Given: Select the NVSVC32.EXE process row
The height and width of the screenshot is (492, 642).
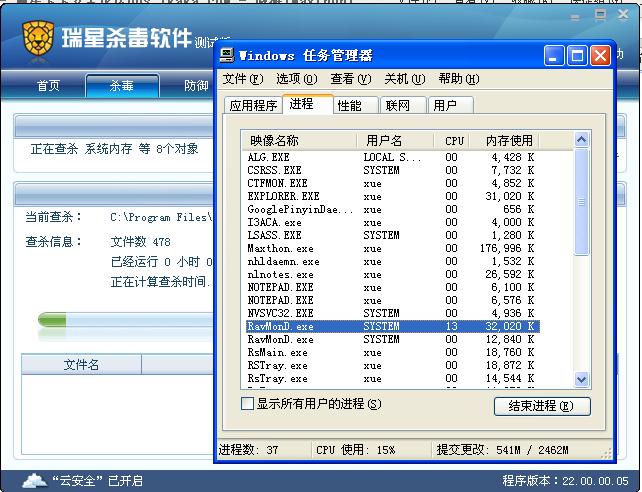Looking at the screenshot, I should 392,313.
